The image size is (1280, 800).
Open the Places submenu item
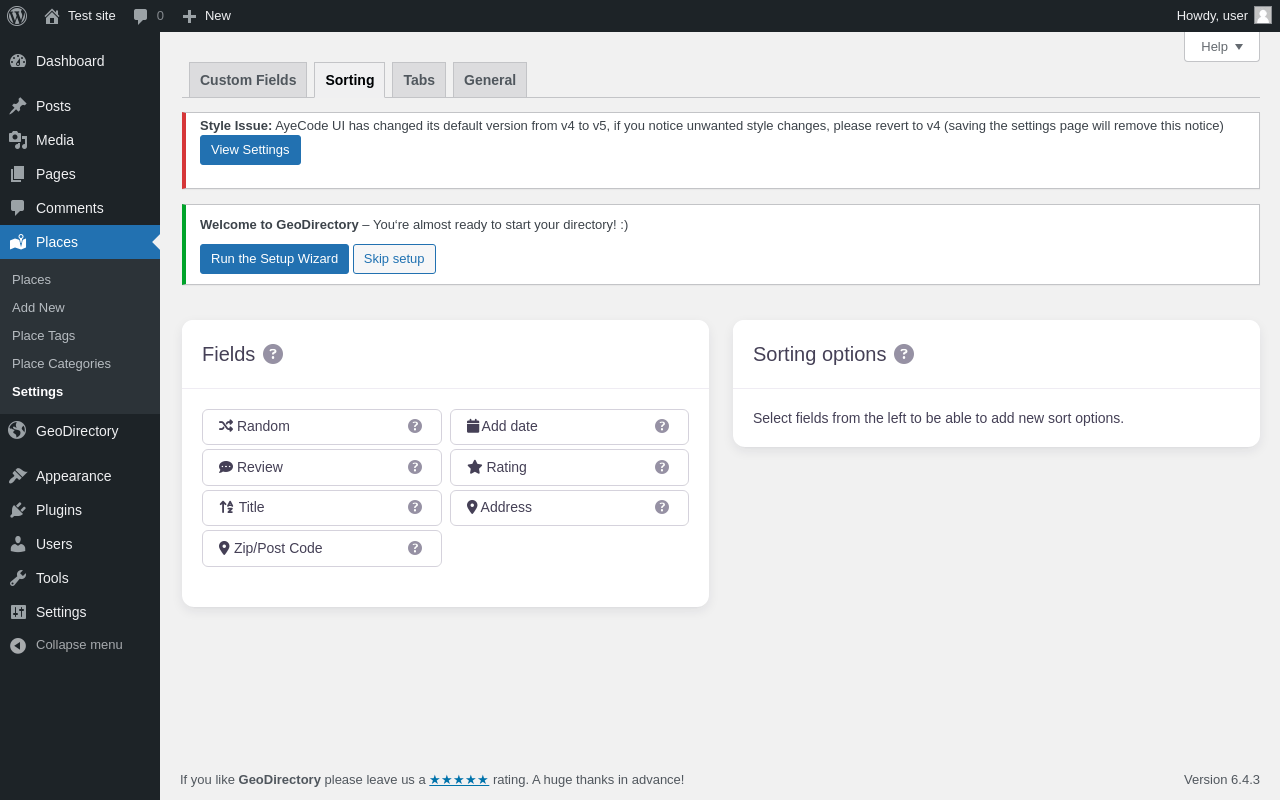(x=31, y=280)
